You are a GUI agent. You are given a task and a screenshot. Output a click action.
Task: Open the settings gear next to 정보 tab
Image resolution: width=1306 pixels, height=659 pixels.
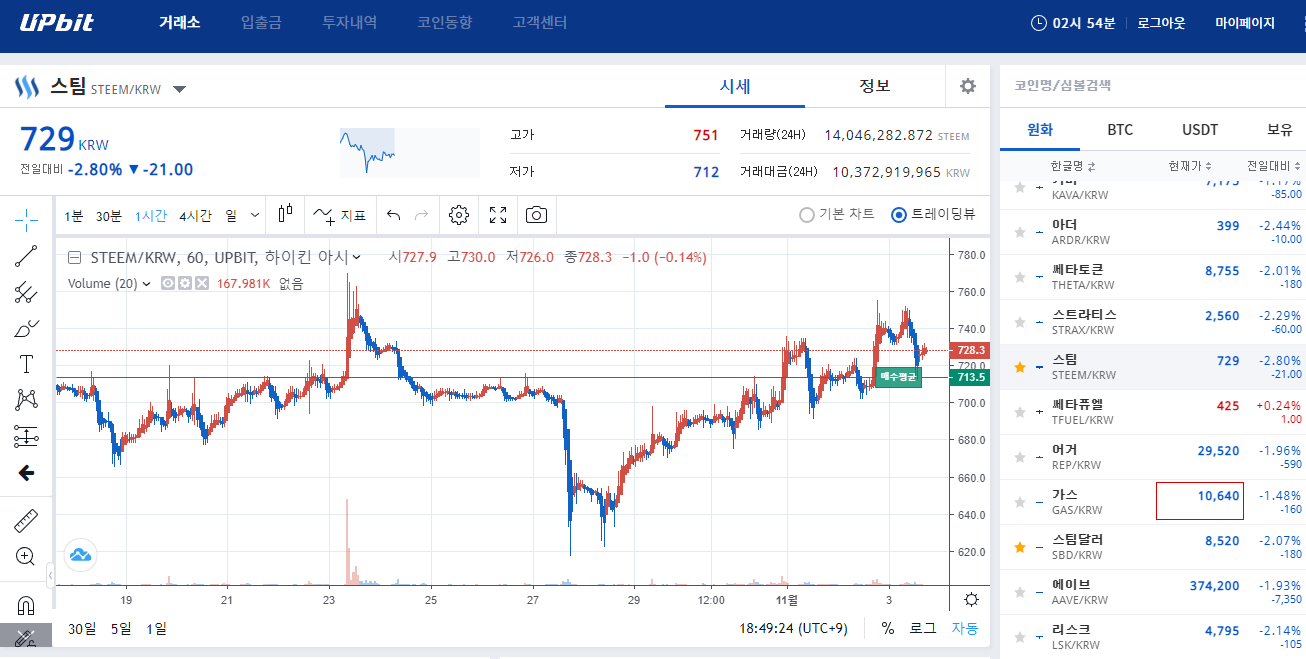pyautogui.click(x=967, y=86)
